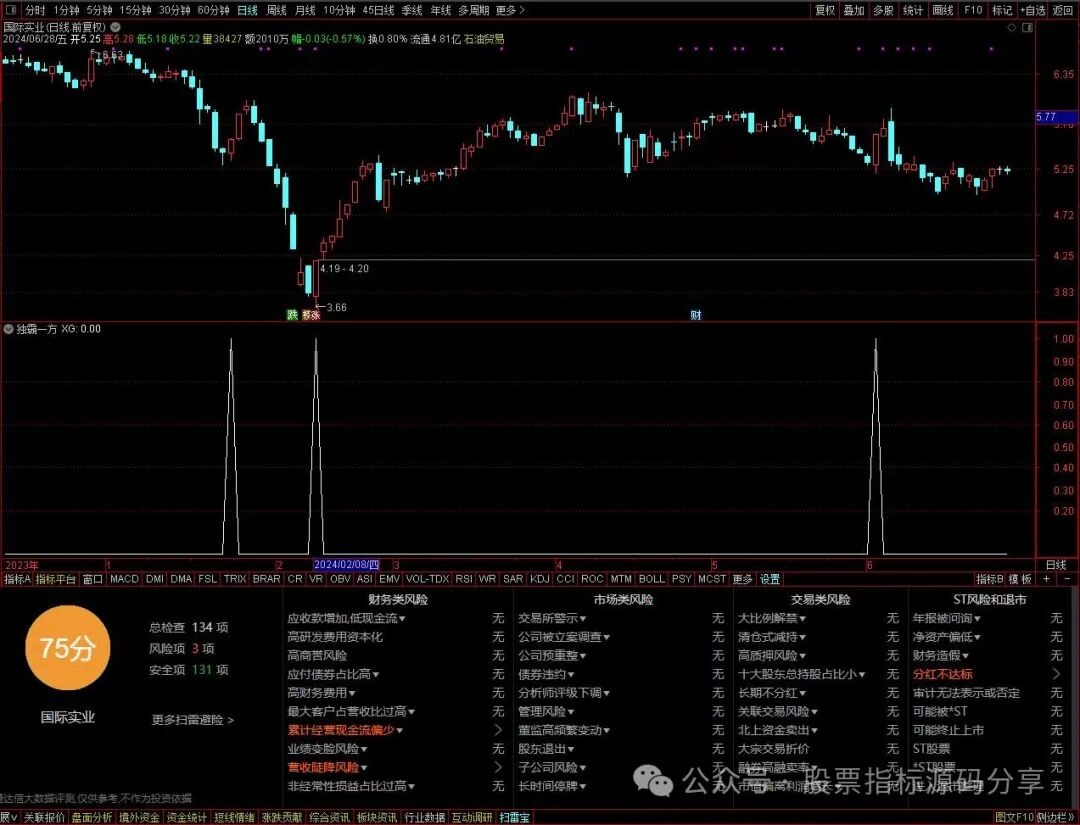Expand 大比例解禁 dropdown
1080x825 pixels.
(772, 618)
